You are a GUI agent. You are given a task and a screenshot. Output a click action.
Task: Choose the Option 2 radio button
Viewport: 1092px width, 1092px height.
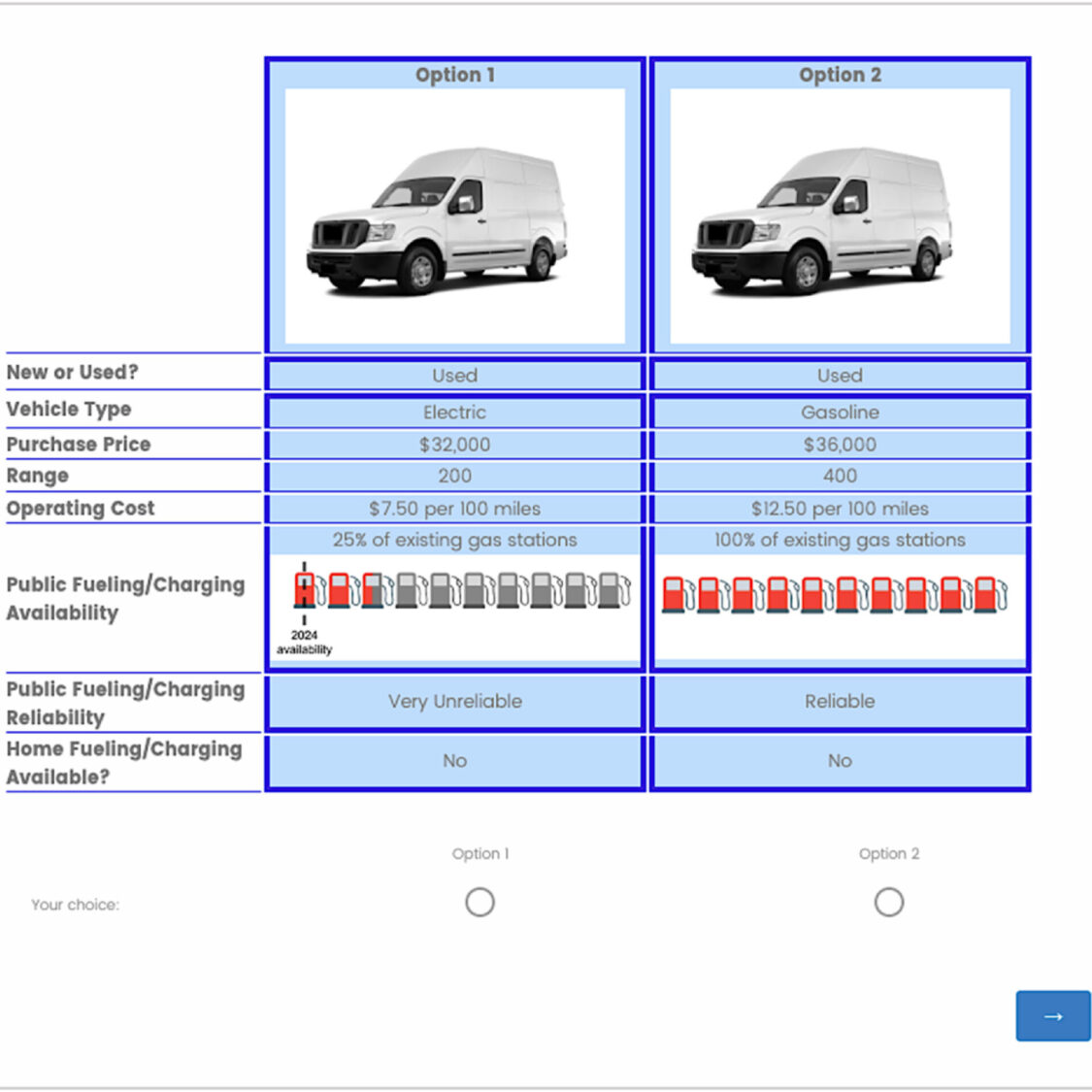[x=888, y=903]
